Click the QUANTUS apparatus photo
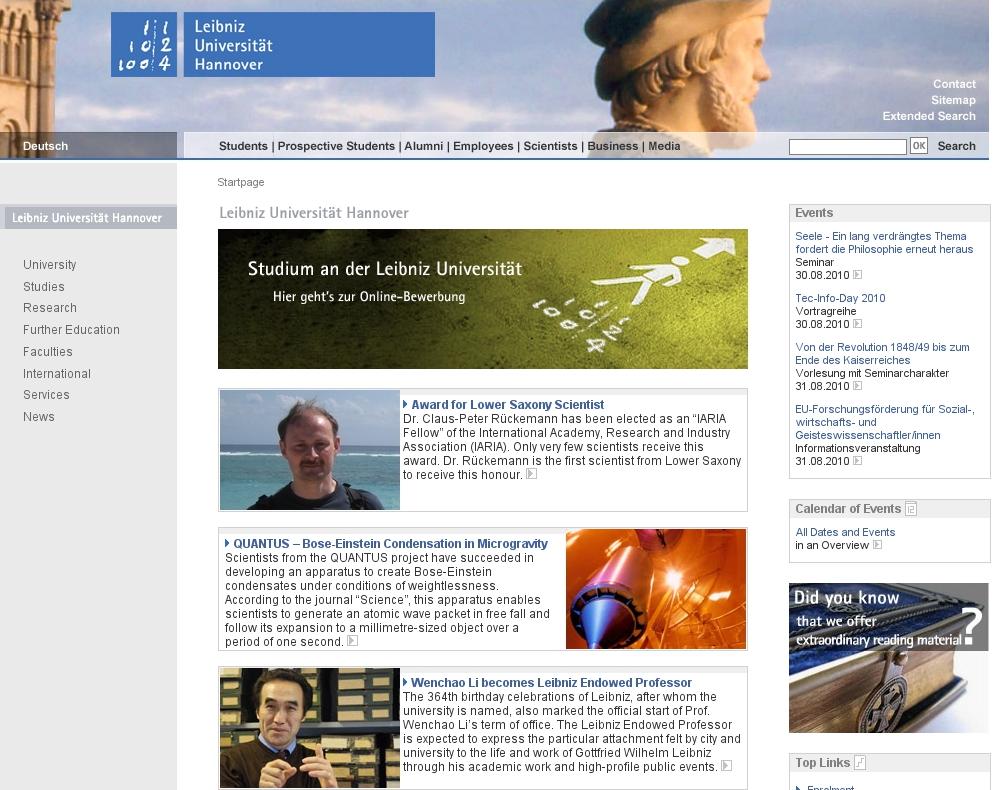Screen dimensions: 1000x790 point(656,589)
